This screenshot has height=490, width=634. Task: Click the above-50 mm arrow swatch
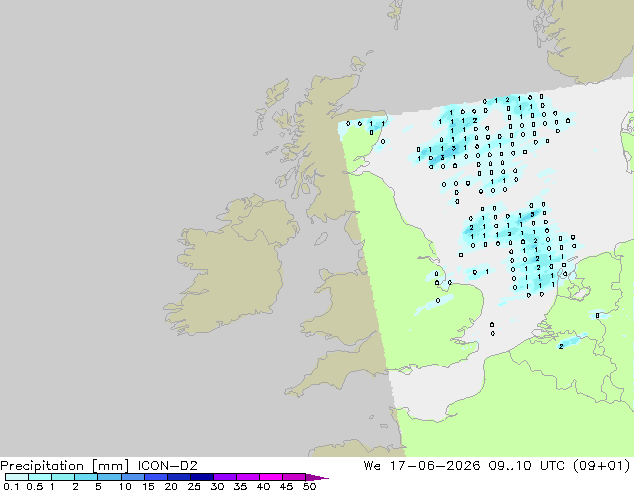click(x=317, y=477)
